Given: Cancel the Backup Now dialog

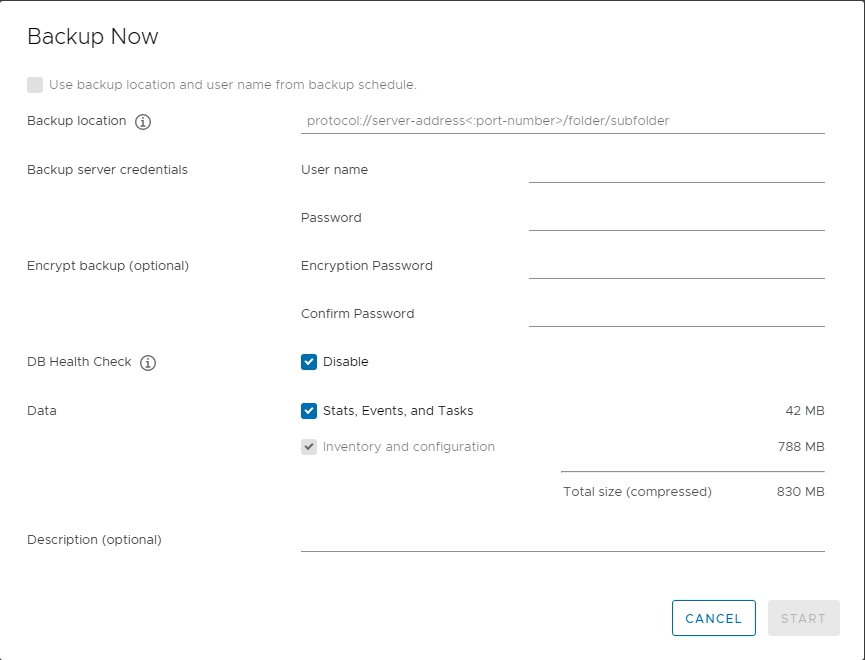Looking at the screenshot, I should point(714,618).
